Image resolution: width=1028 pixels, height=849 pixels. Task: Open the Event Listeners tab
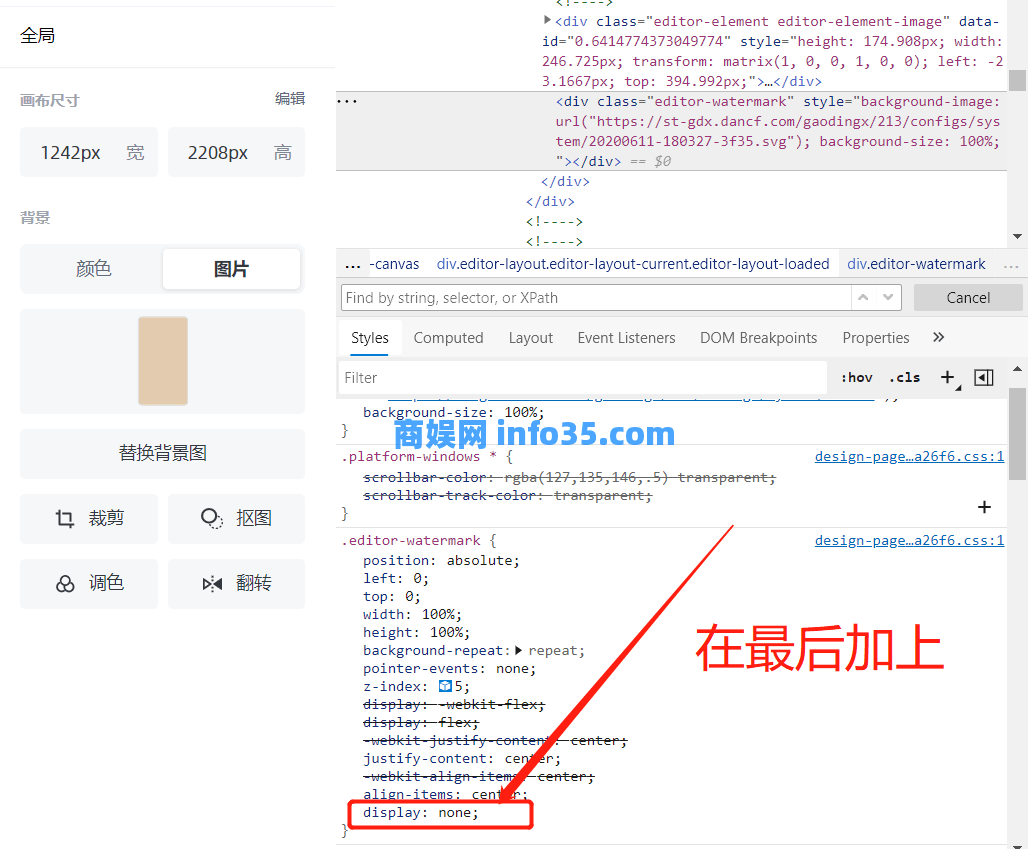(x=626, y=338)
